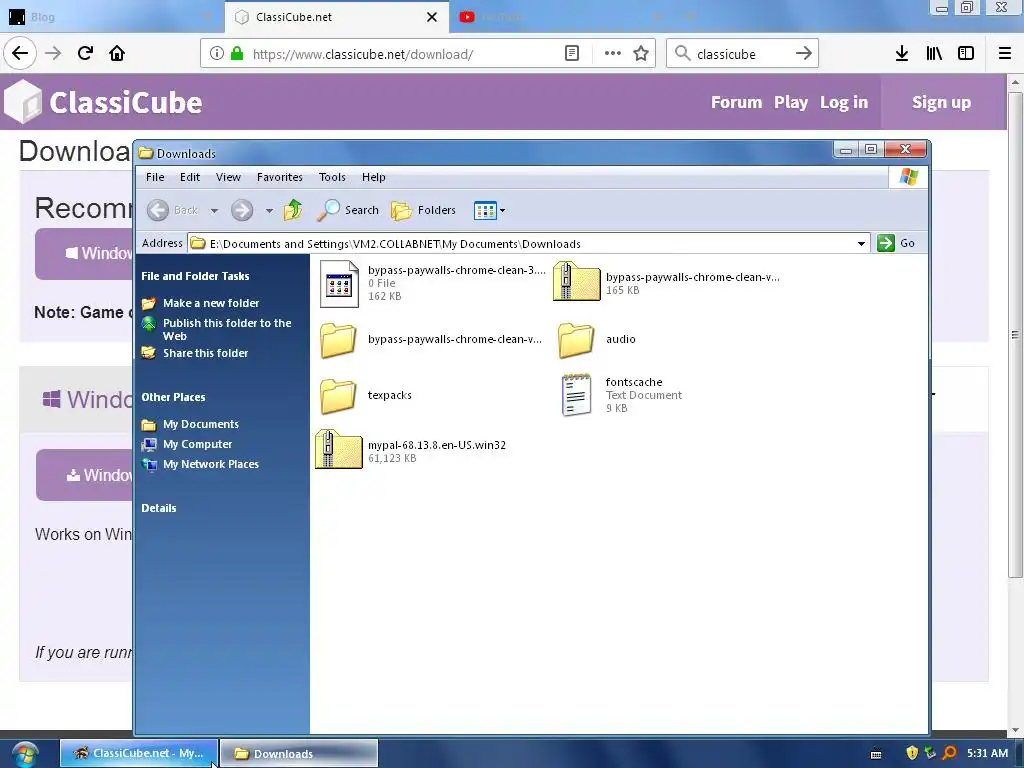Click Explorer Forward button
Screen dimensions: 1024x768
[x=242, y=210]
